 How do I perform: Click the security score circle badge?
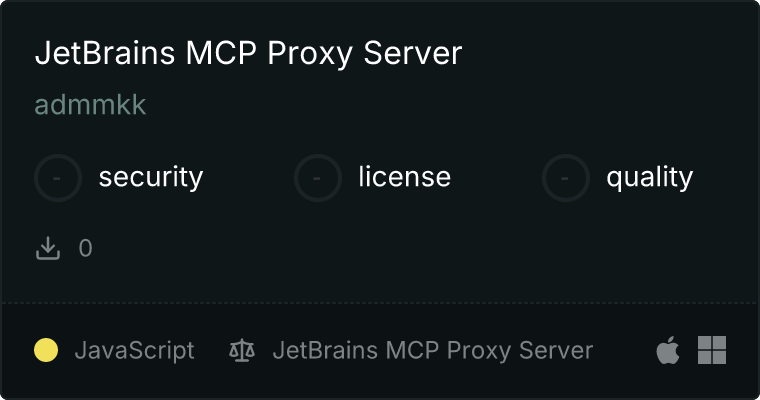click(58, 178)
